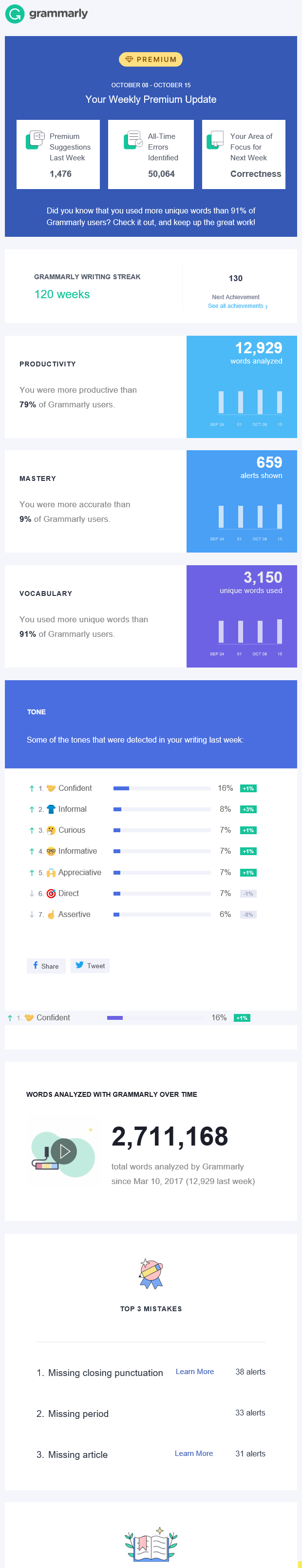Tweet the tone results
The image size is (302, 1568).
pos(90,966)
